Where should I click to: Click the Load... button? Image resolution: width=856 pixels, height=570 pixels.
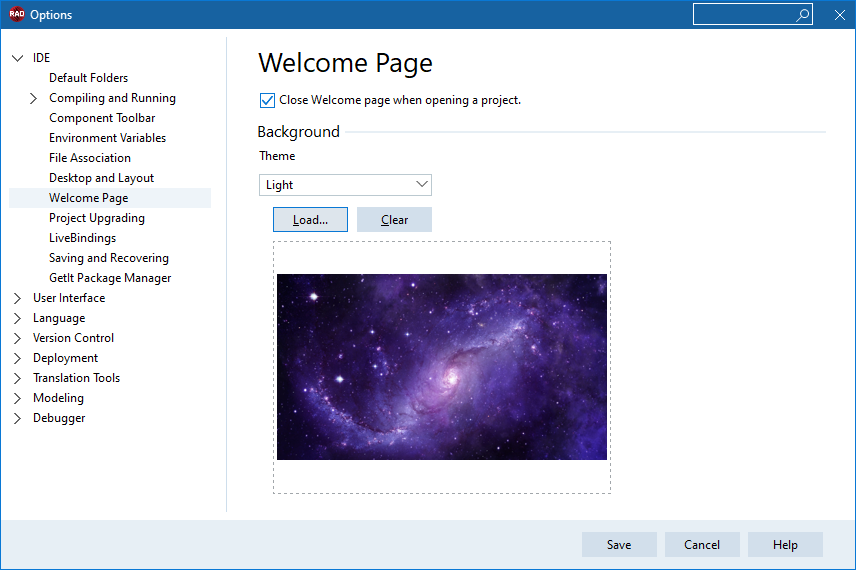tap(310, 219)
